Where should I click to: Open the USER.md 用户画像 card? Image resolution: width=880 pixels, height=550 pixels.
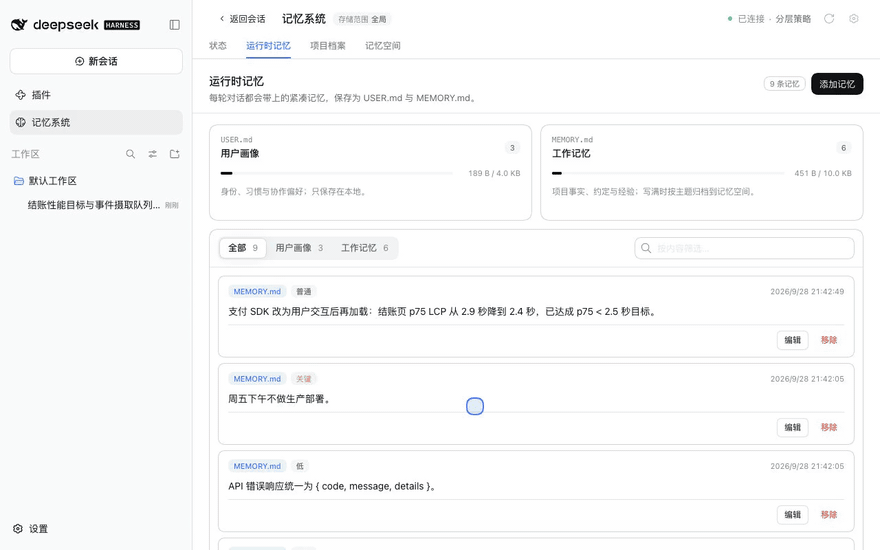pos(370,172)
